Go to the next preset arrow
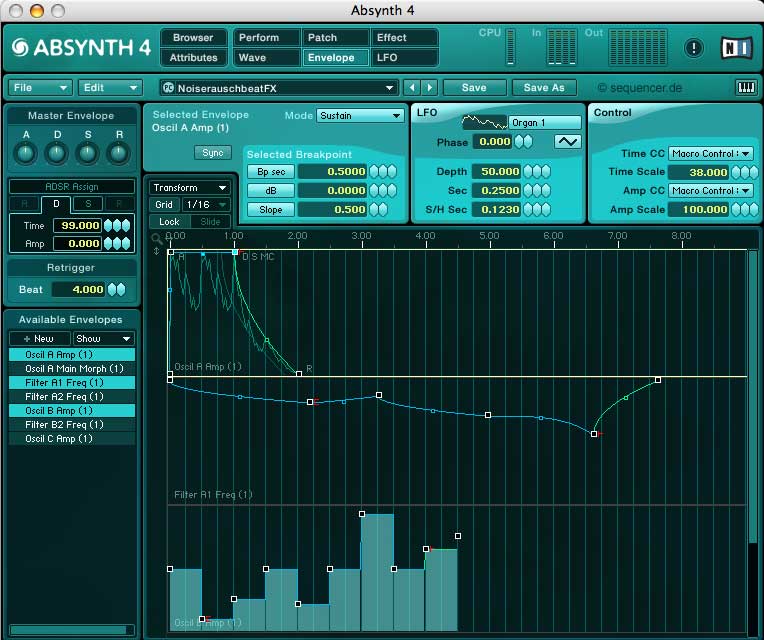The height and width of the screenshot is (640, 764). [429, 88]
